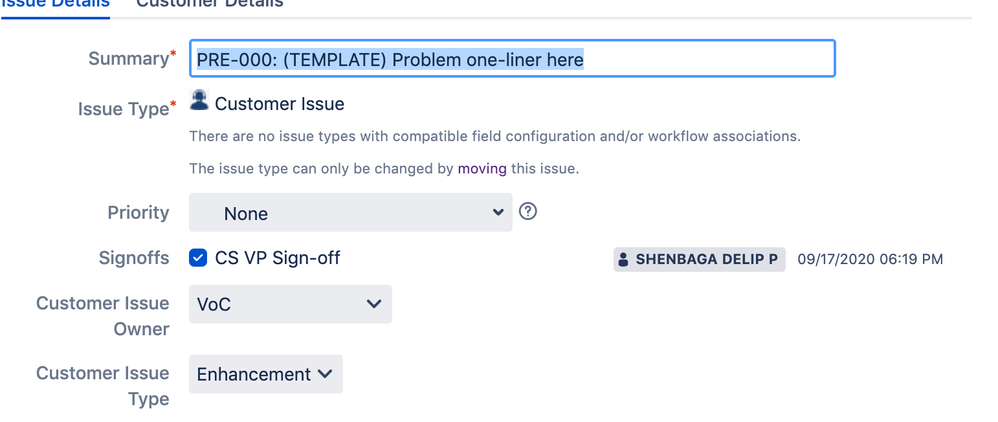Click the user icon beside SHENBAGA DELIP P
The width and height of the screenshot is (998, 422).
pos(624,260)
